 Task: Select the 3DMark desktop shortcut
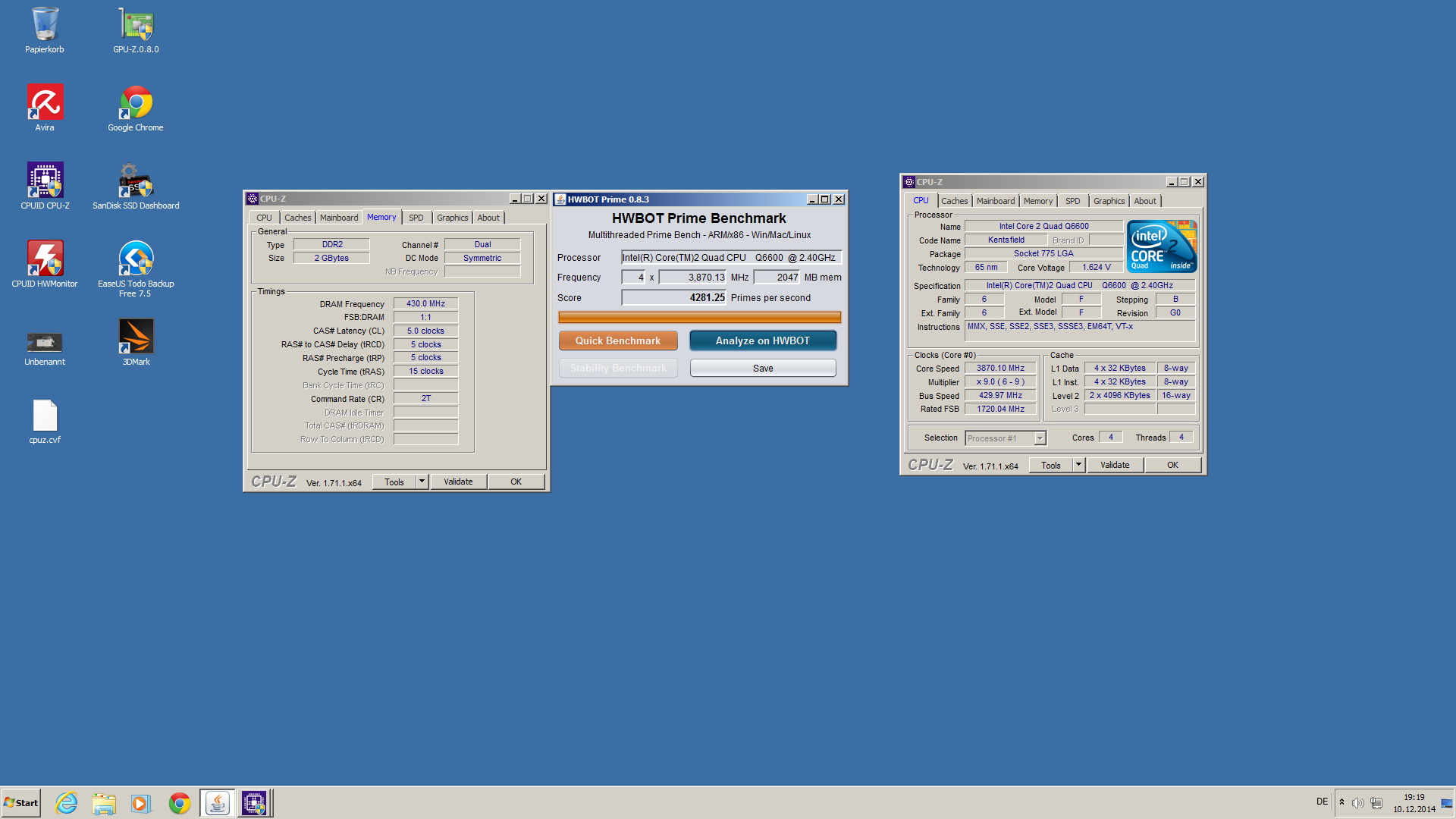[136, 343]
